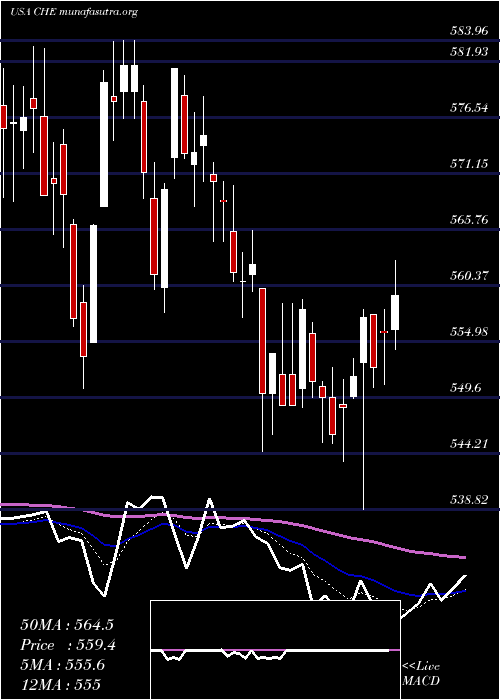Click the 576.54 price axis label
The width and height of the screenshot is (500, 700).
click(x=468, y=108)
